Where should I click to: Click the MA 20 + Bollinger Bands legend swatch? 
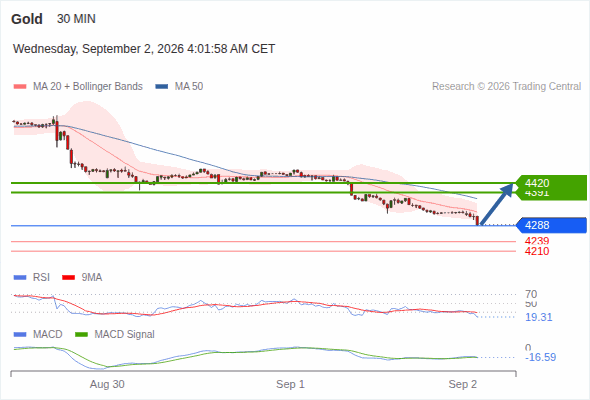click(20, 87)
